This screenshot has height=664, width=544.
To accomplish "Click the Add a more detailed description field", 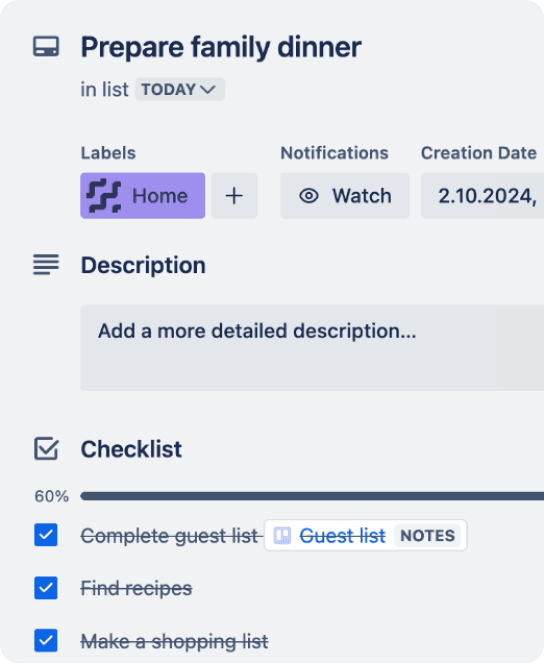I will pos(312,348).
